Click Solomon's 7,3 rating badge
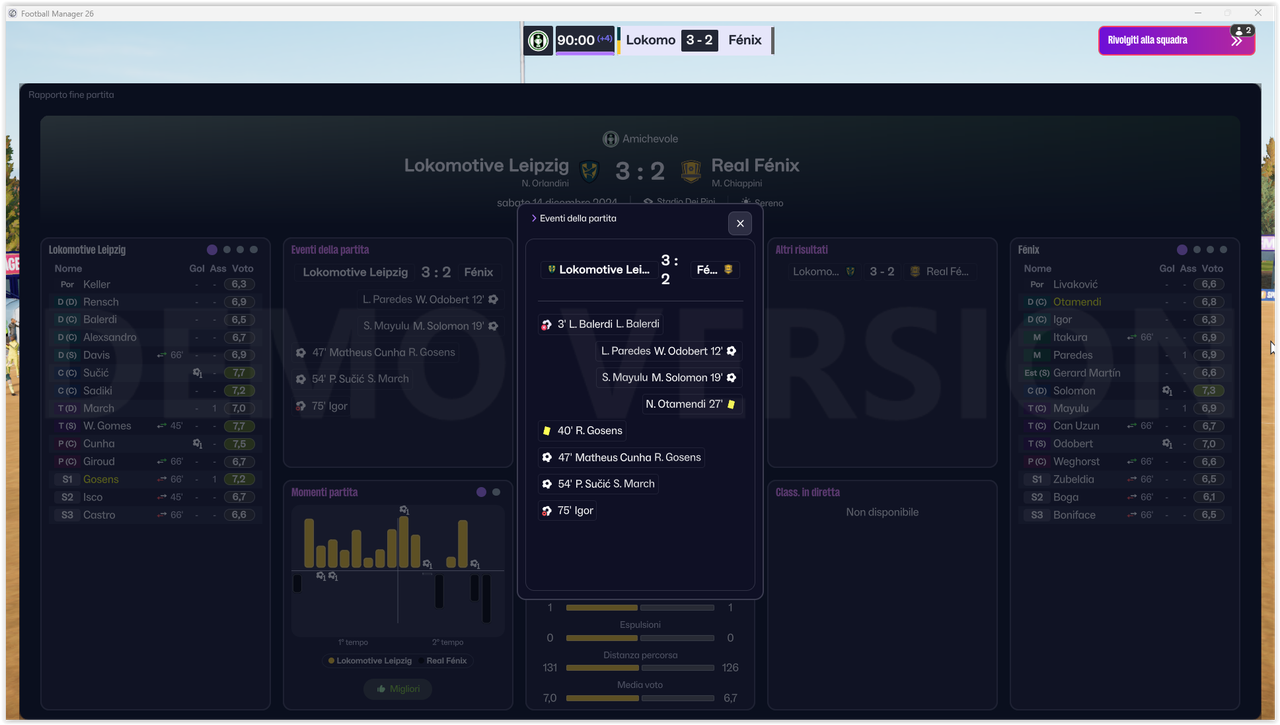Screen dimensions: 1280x725 [x=1209, y=391]
